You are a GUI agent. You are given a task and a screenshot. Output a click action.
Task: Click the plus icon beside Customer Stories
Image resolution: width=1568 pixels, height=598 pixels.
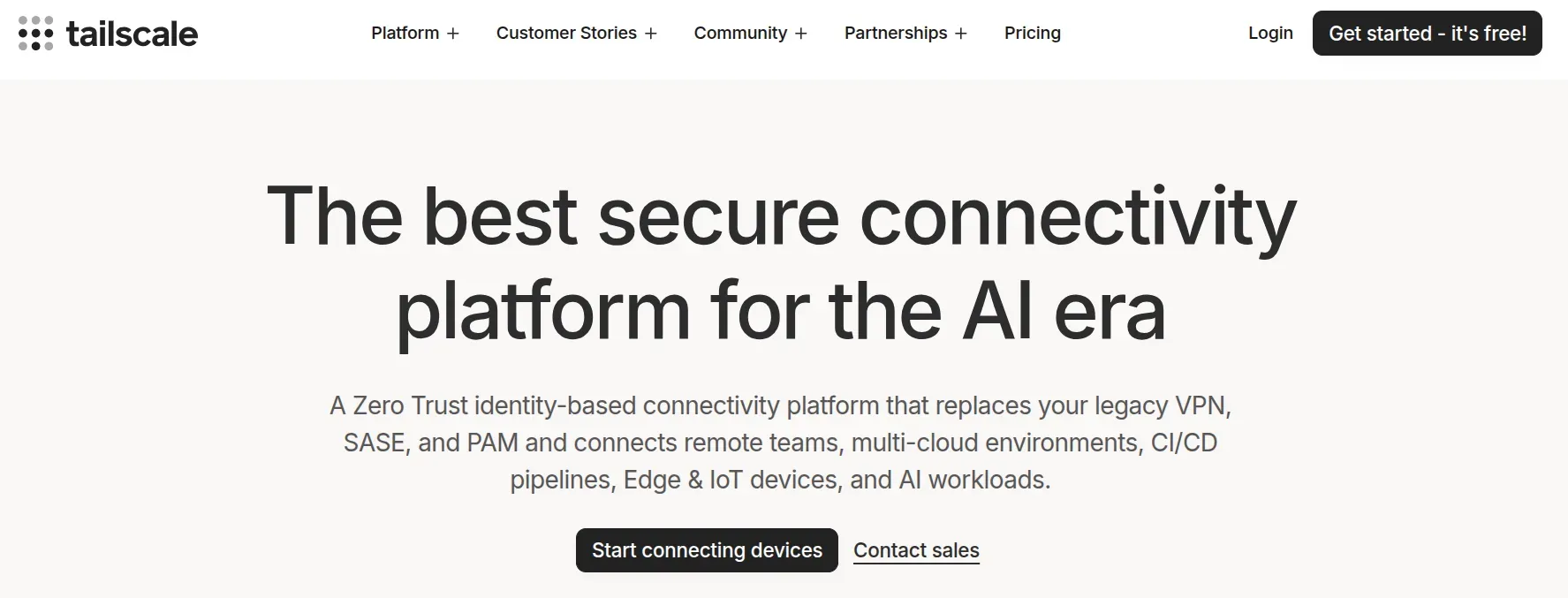[x=651, y=34]
